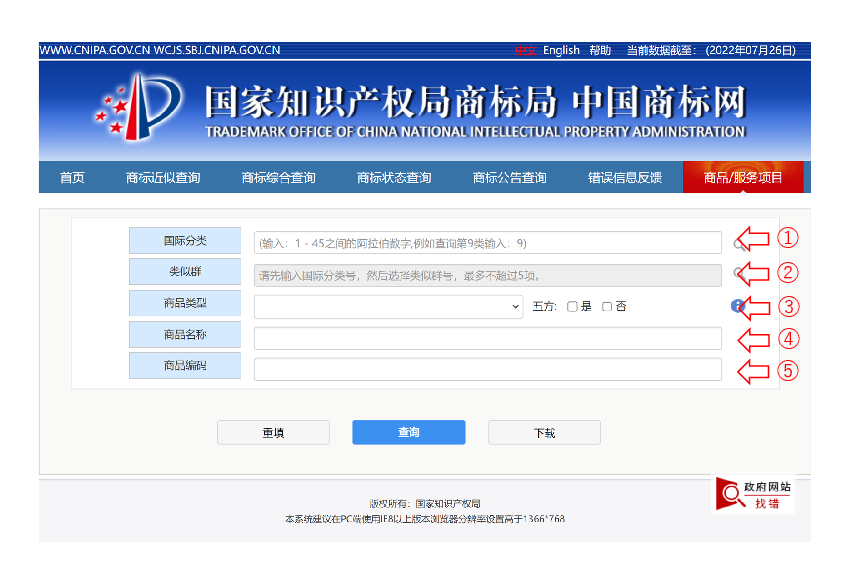Focus the 商品名称 input field
853x574 pixels.
pyautogui.click(x=487, y=338)
